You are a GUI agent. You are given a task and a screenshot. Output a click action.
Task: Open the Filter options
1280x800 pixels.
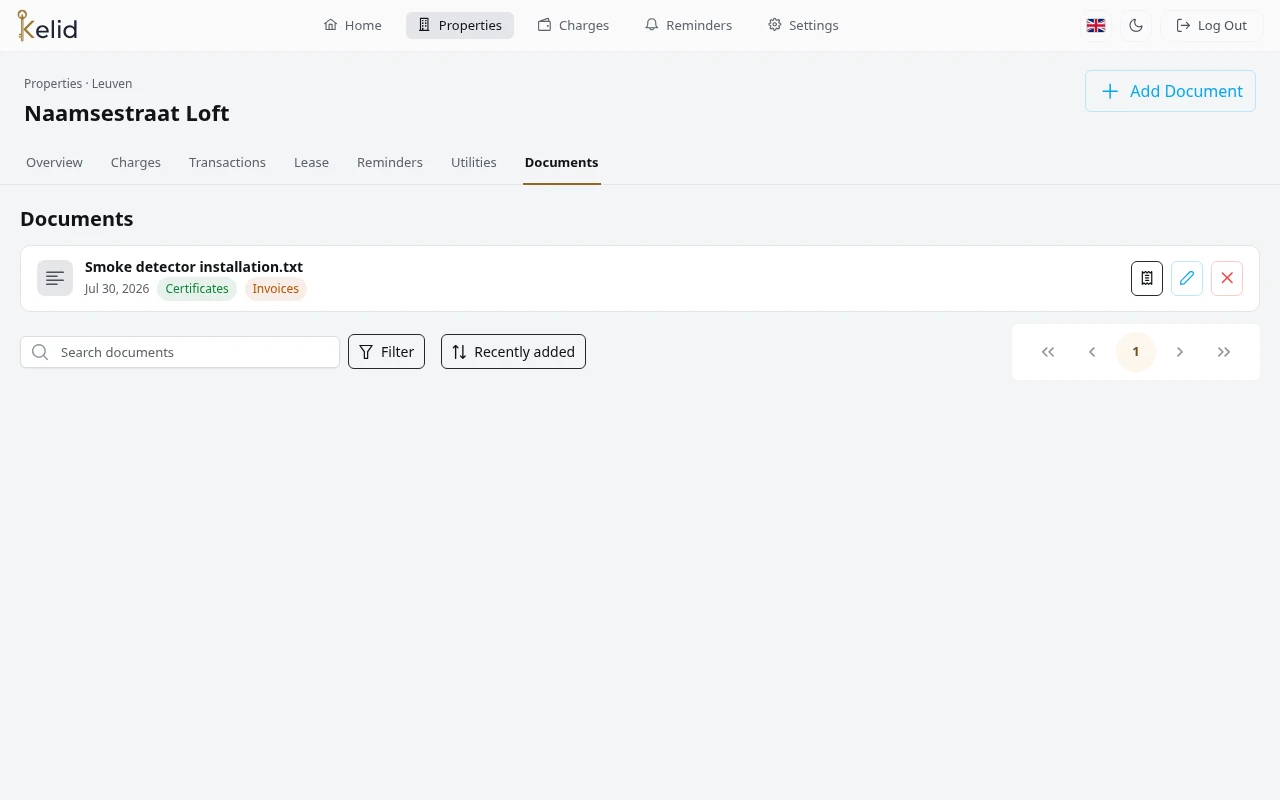pyautogui.click(x=386, y=352)
